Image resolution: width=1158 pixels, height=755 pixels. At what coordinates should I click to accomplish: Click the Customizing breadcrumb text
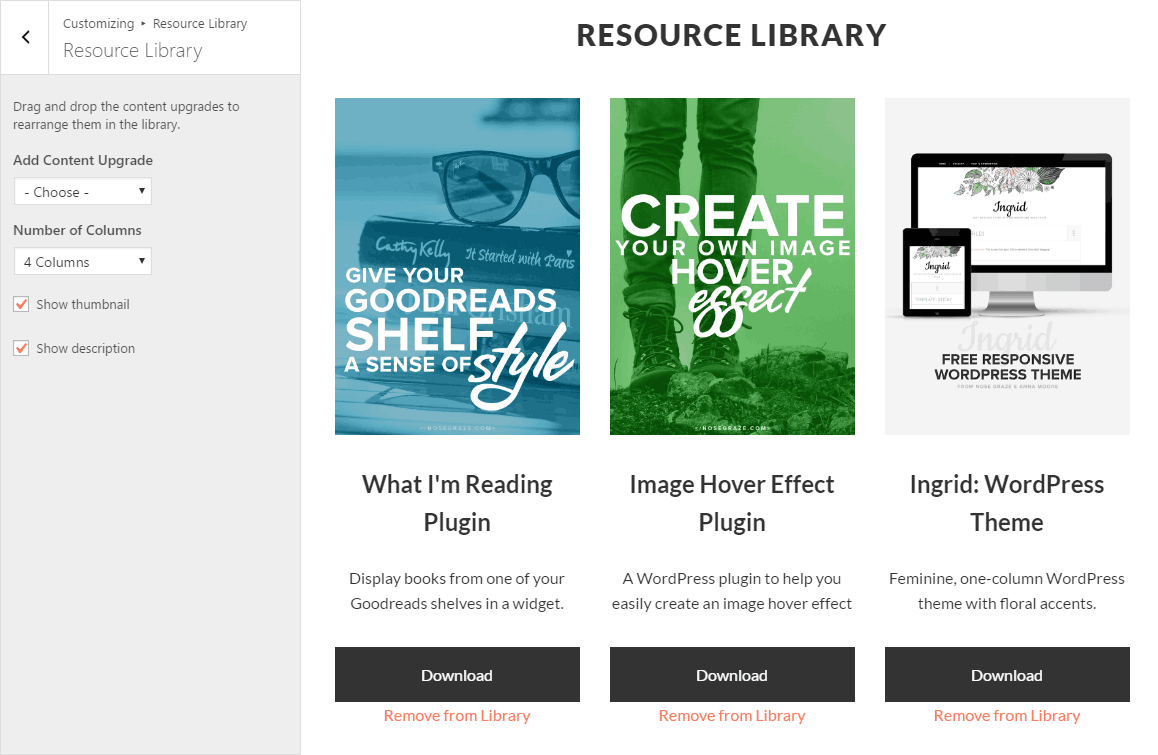pos(98,24)
